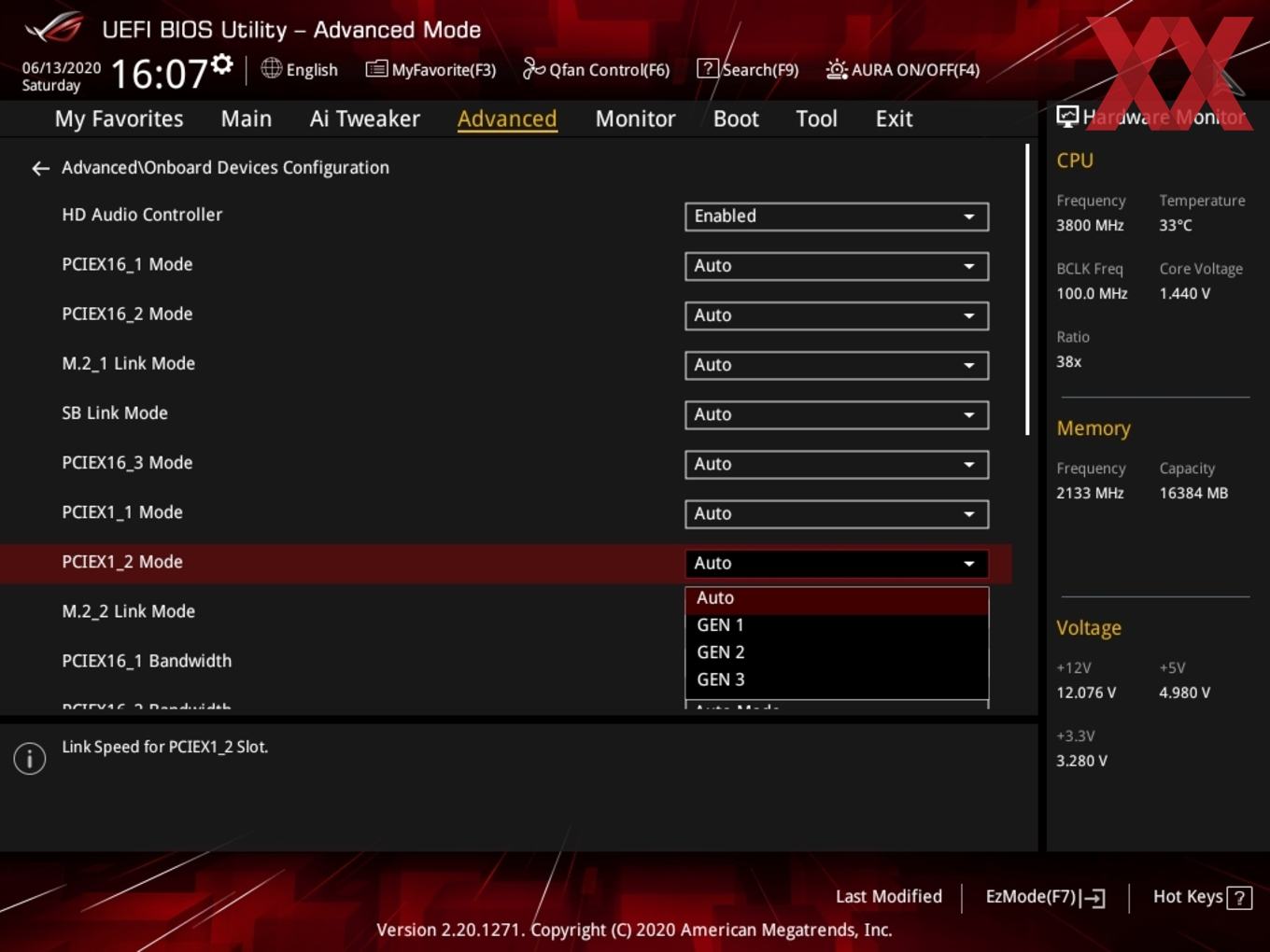The height and width of the screenshot is (952, 1270).
Task: Switch to Monitor tab
Action: coord(635,119)
